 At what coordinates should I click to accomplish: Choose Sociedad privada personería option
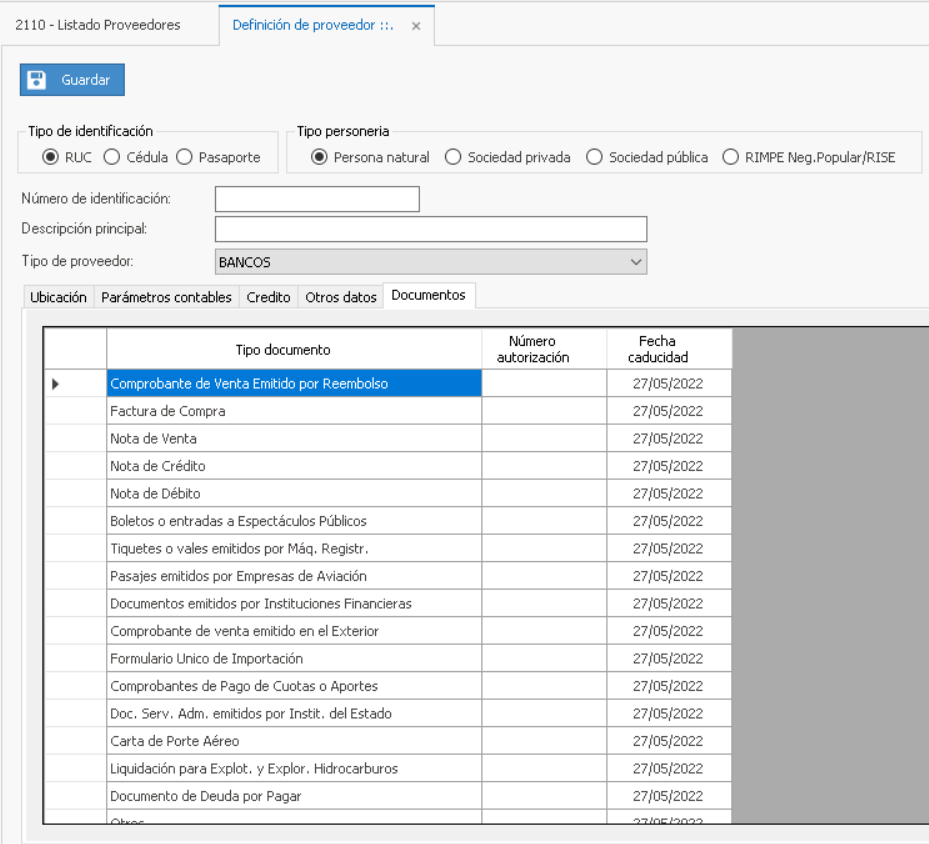click(453, 157)
